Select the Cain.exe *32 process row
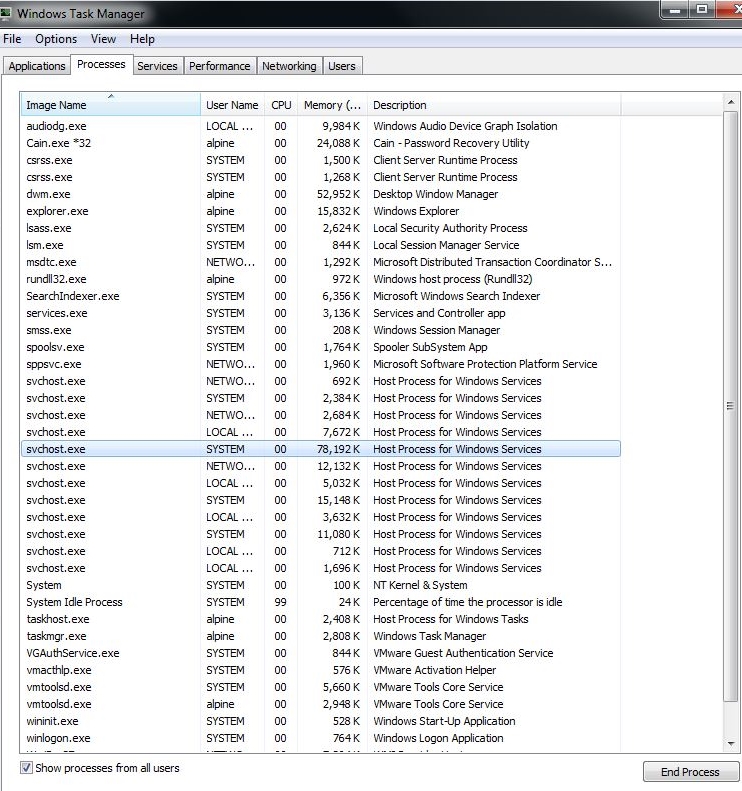The image size is (742, 791). pyautogui.click(x=58, y=143)
